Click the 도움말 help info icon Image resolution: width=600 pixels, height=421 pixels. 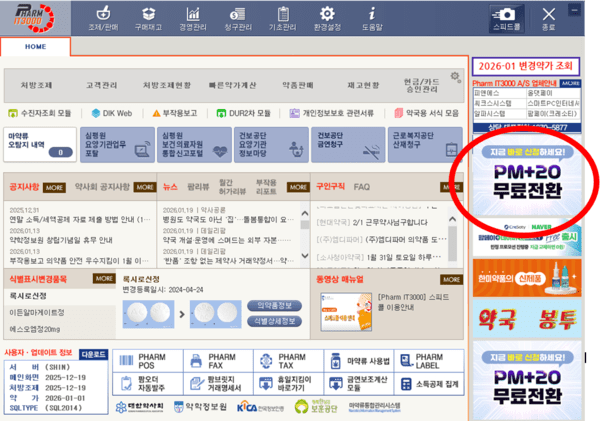point(373,19)
